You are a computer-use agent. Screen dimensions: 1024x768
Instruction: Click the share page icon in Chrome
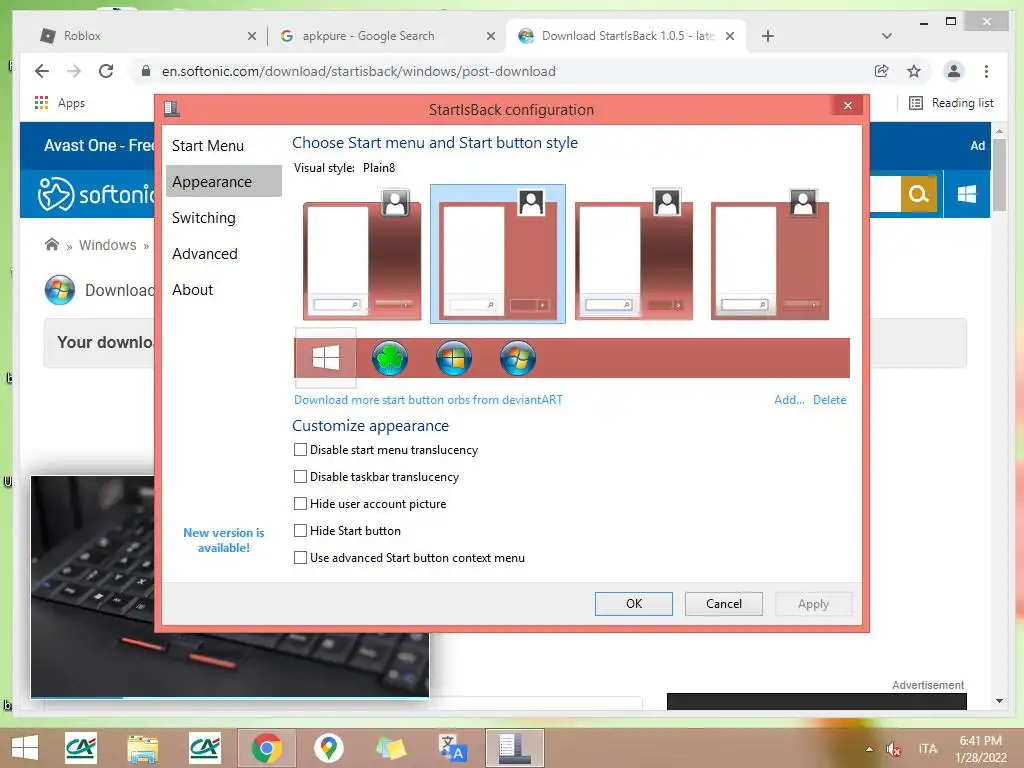[x=882, y=71]
